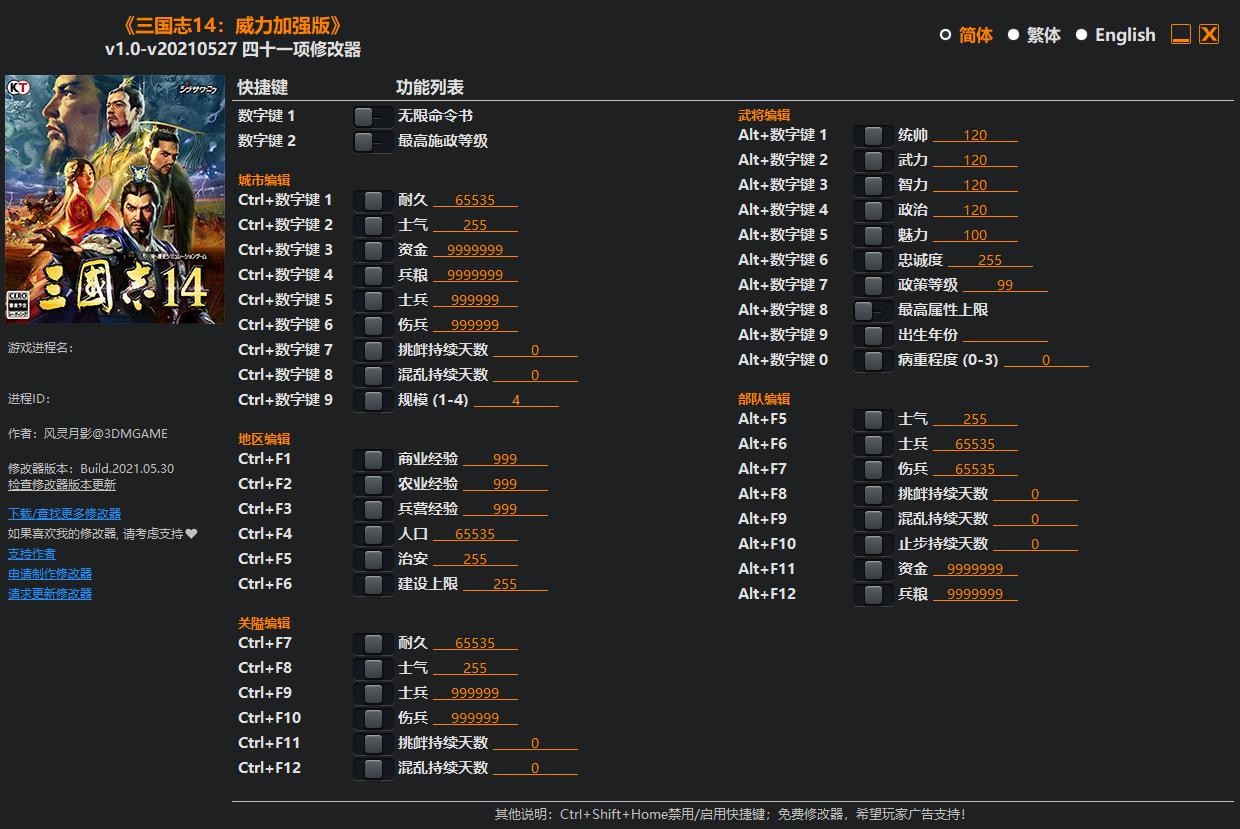This screenshot has height=829, width=1240.
Task: Toggle 无限命令书 switch
Action: coord(372,116)
